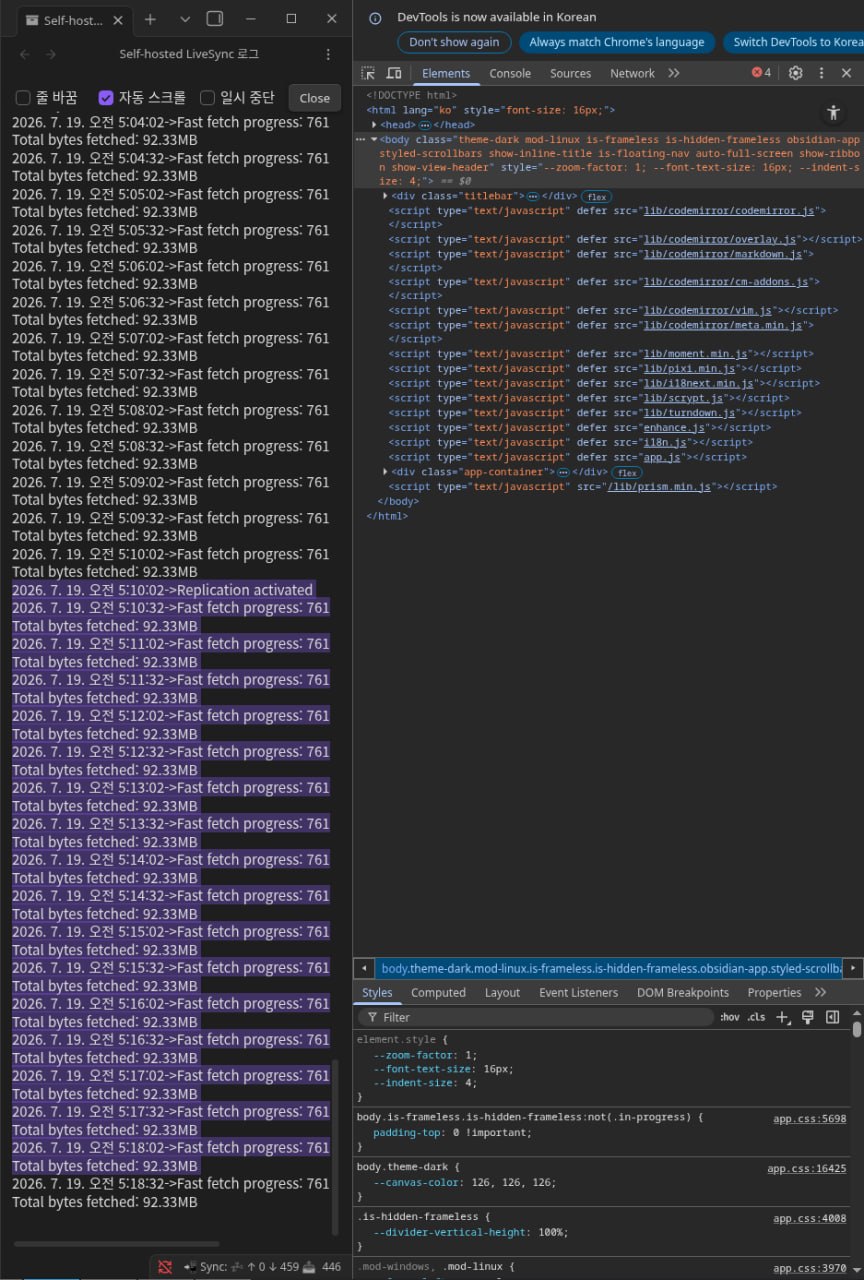
Task: Expand the head element node
Action: click(x=374, y=125)
